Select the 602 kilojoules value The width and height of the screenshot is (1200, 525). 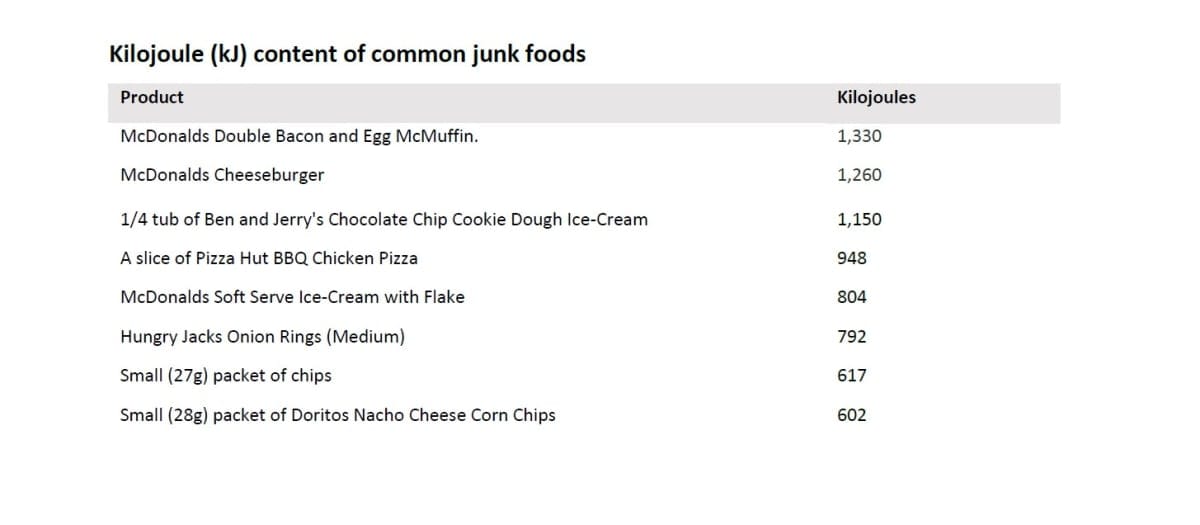point(852,415)
